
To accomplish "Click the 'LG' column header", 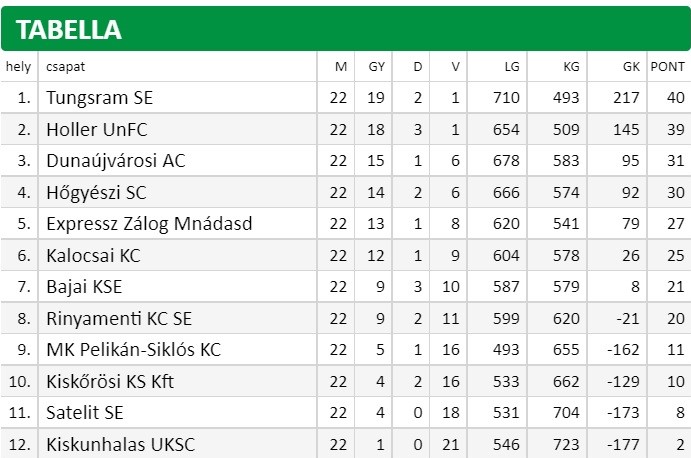I will [512, 67].
